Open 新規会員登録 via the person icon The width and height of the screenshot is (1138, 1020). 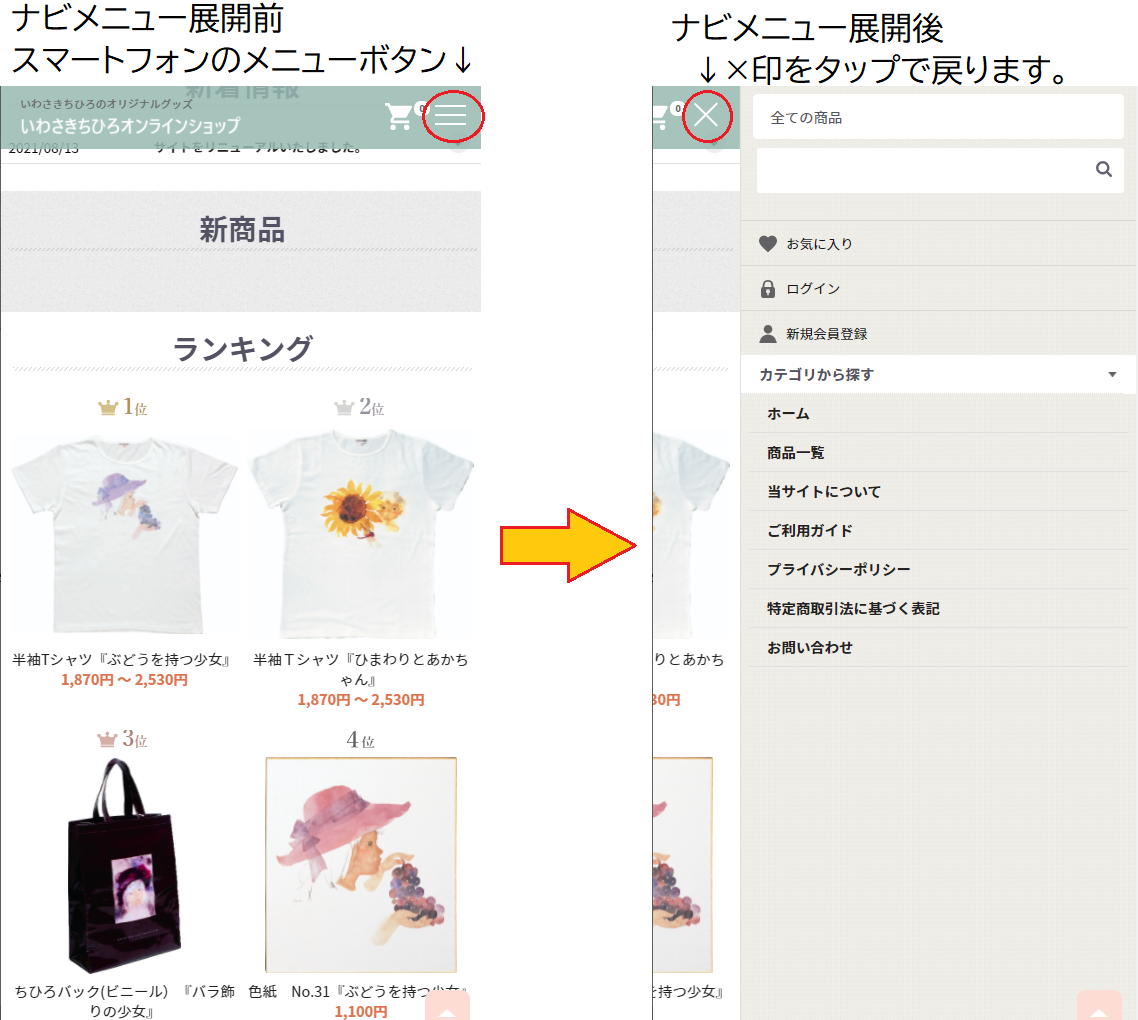tap(767, 334)
